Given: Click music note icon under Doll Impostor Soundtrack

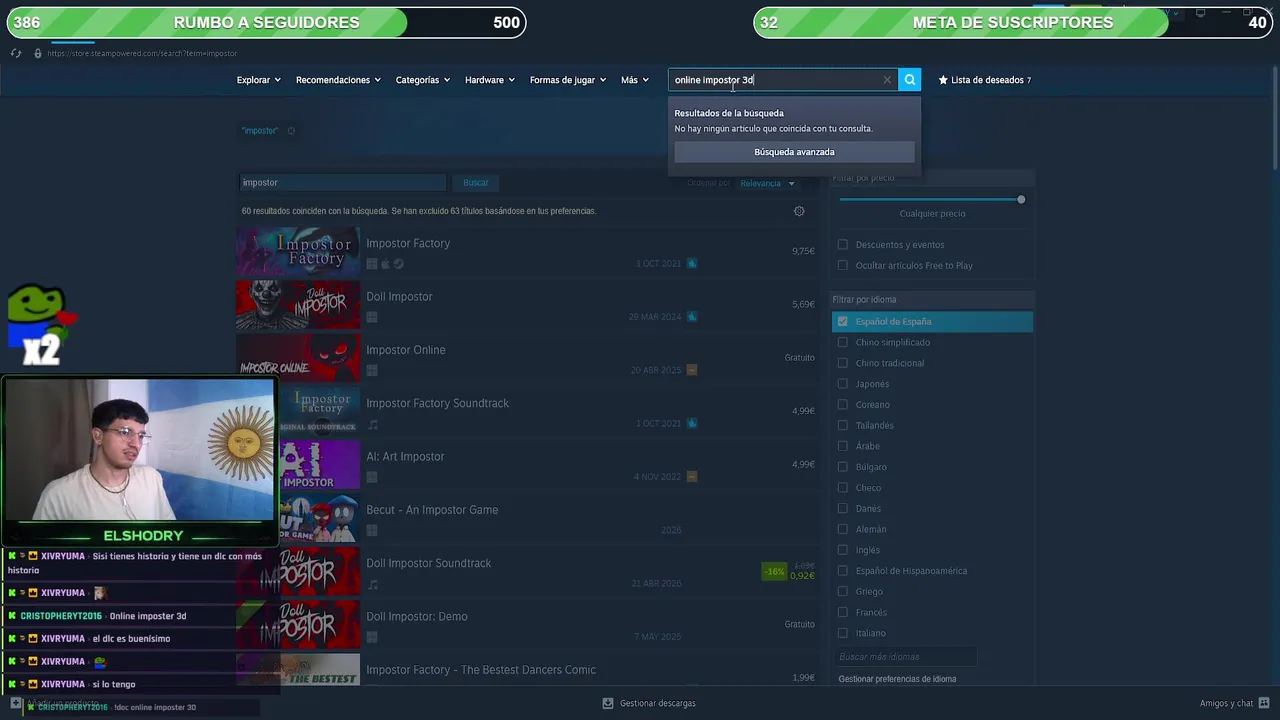Looking at the screenshot, I should (372, 584).
